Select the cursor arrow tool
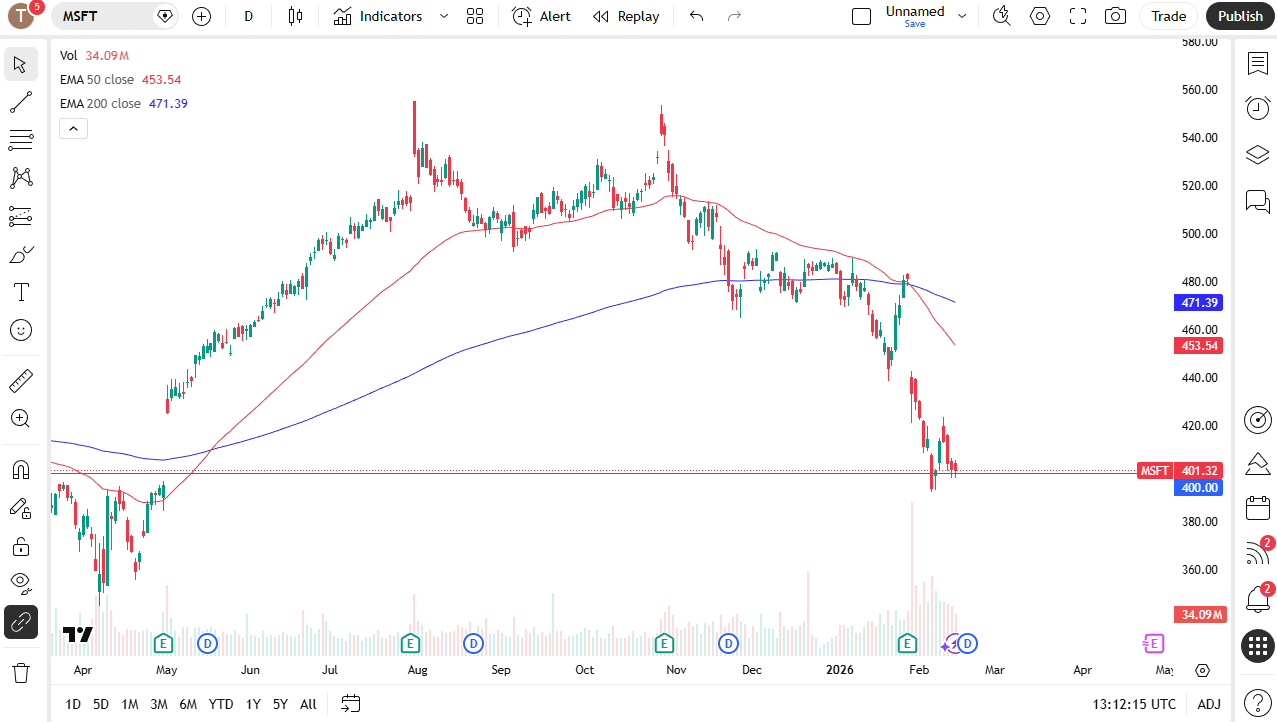 pos(21,64)
